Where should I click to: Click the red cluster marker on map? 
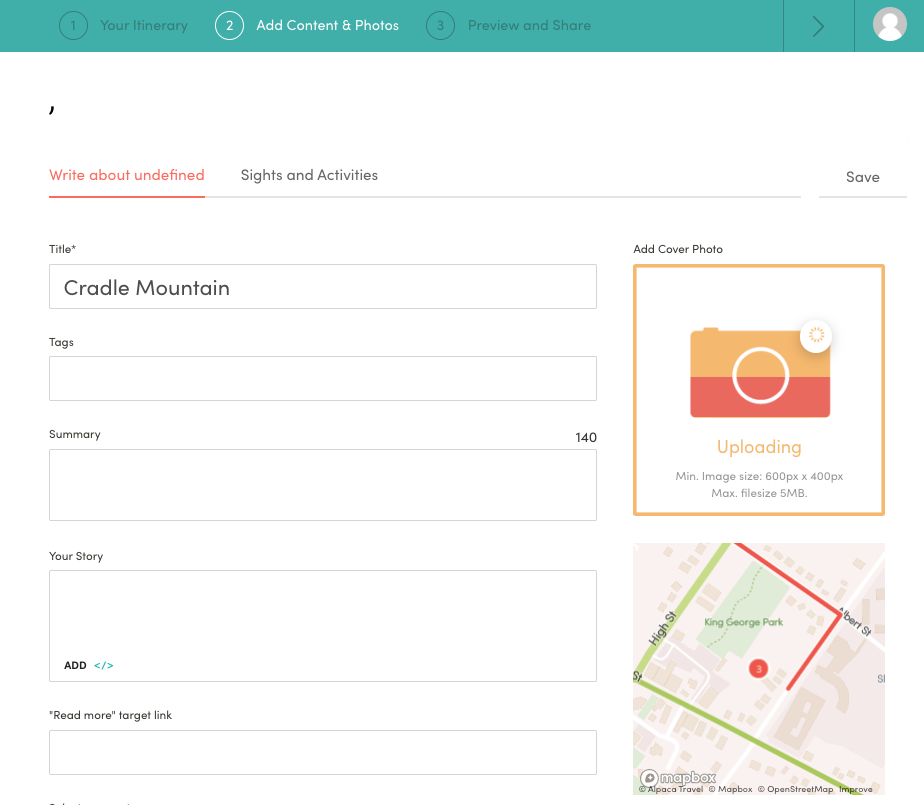758,668
